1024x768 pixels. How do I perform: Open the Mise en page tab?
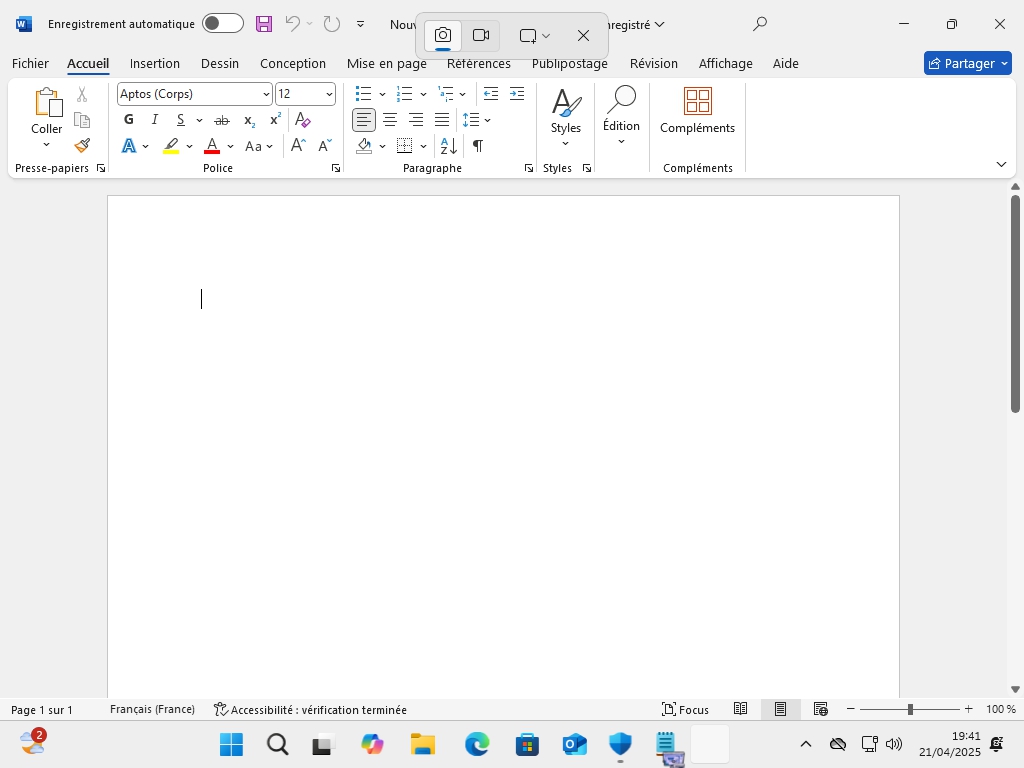coord(386,63)
